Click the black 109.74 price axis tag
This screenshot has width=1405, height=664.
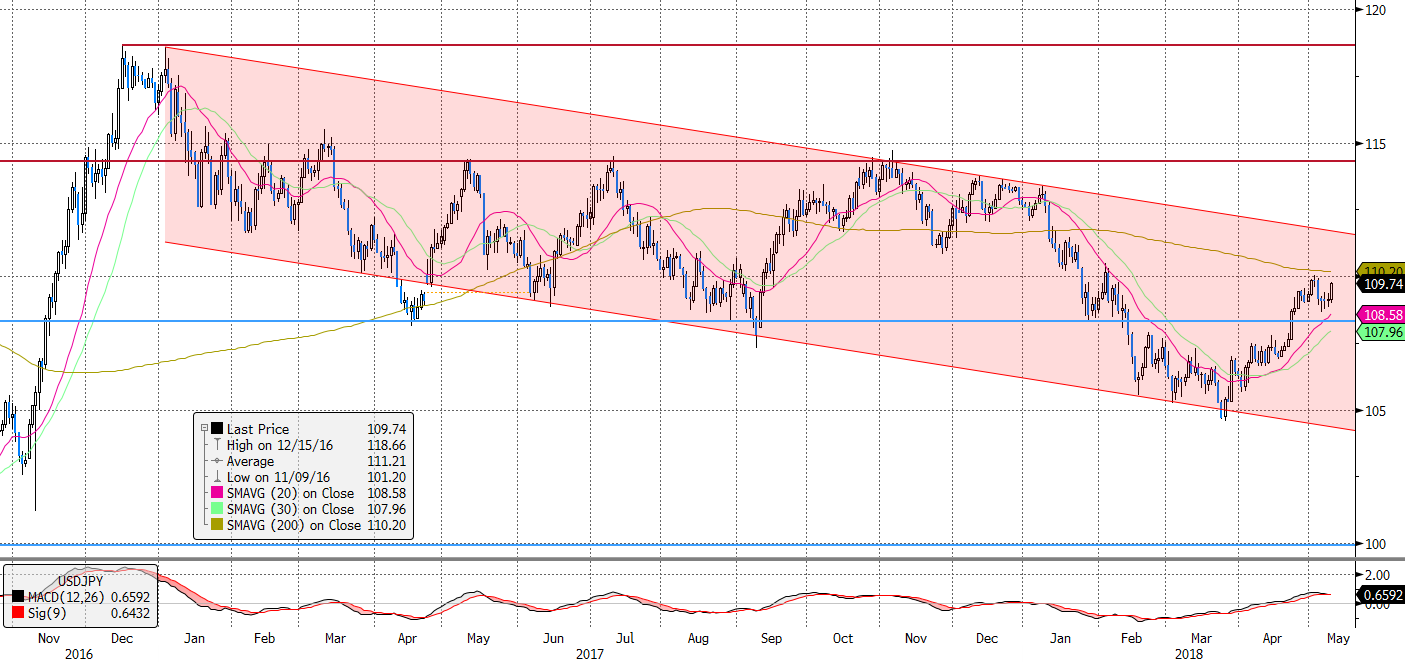click(1380, 285)
